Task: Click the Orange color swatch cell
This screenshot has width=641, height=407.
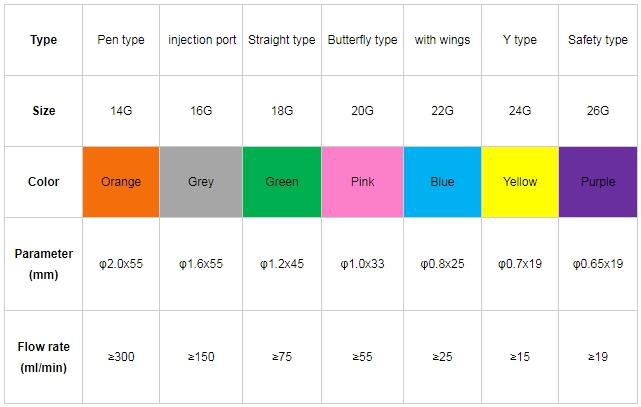Action: pos(121,182)
